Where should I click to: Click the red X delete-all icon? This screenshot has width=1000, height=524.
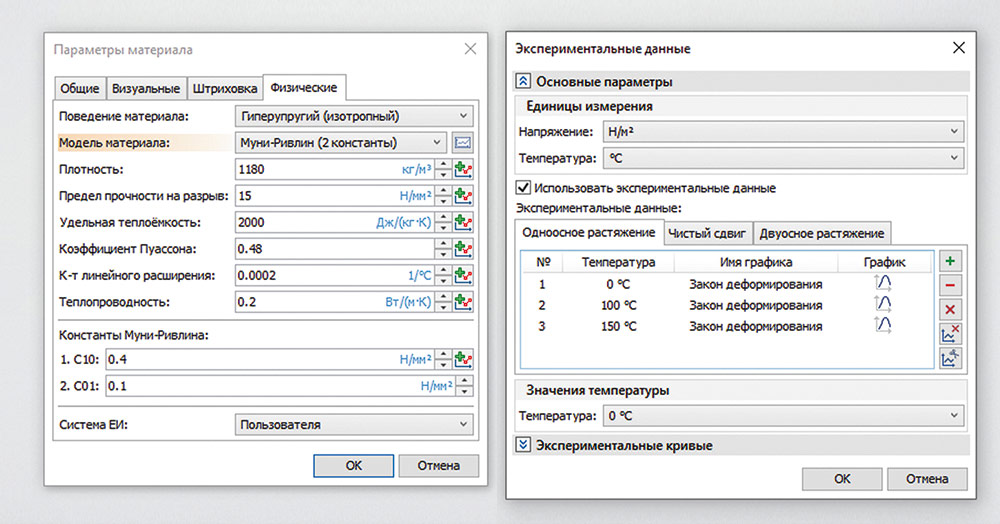(950, 310)
